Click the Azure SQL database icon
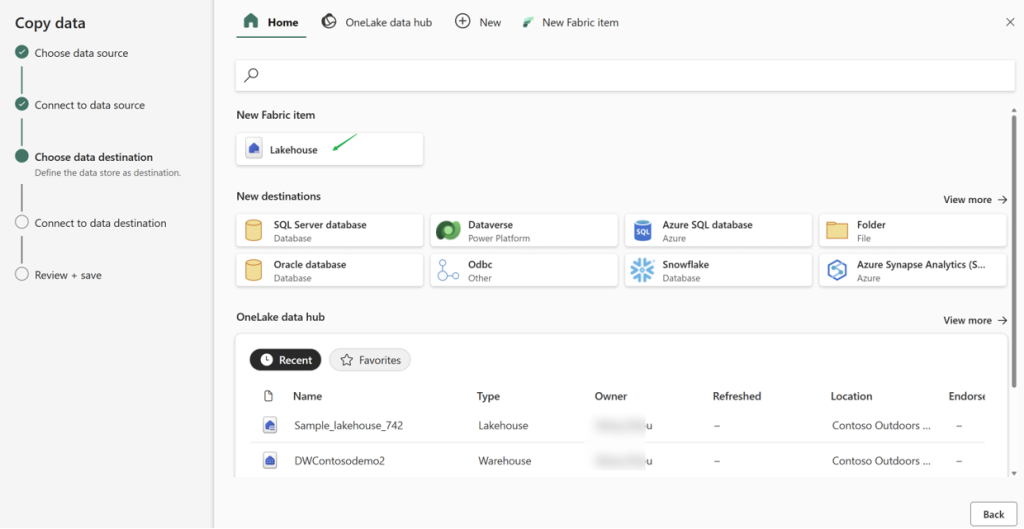 [x=643, y=231]
